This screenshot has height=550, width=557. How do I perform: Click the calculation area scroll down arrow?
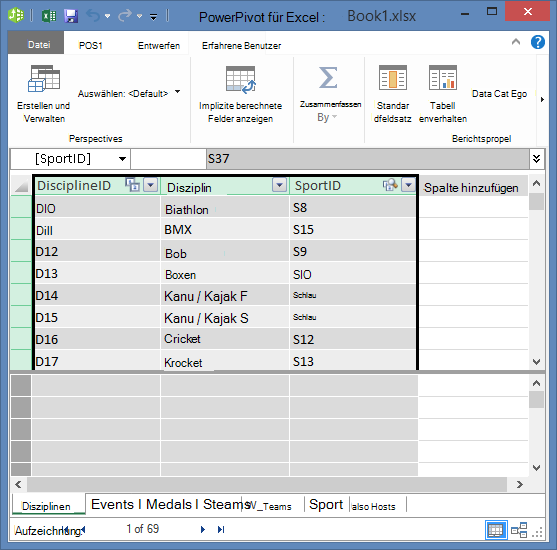(x=536, y=468)
